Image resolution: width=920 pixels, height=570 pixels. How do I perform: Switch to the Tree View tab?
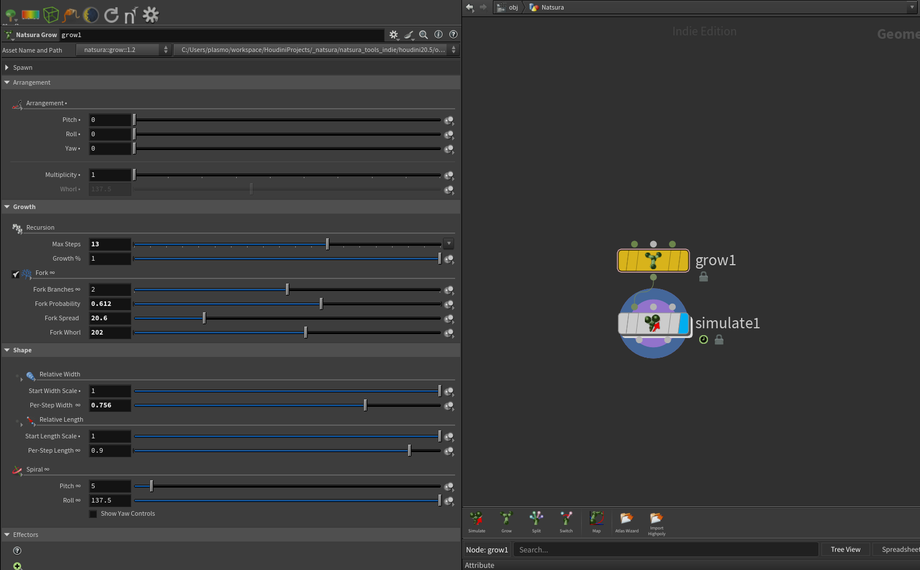(845, 549)
